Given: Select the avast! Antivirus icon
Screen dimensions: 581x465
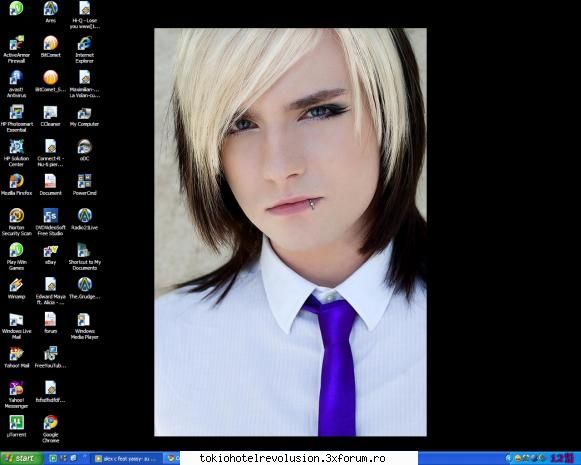Looking at the screenshot, I should click(x=16, y=84).
